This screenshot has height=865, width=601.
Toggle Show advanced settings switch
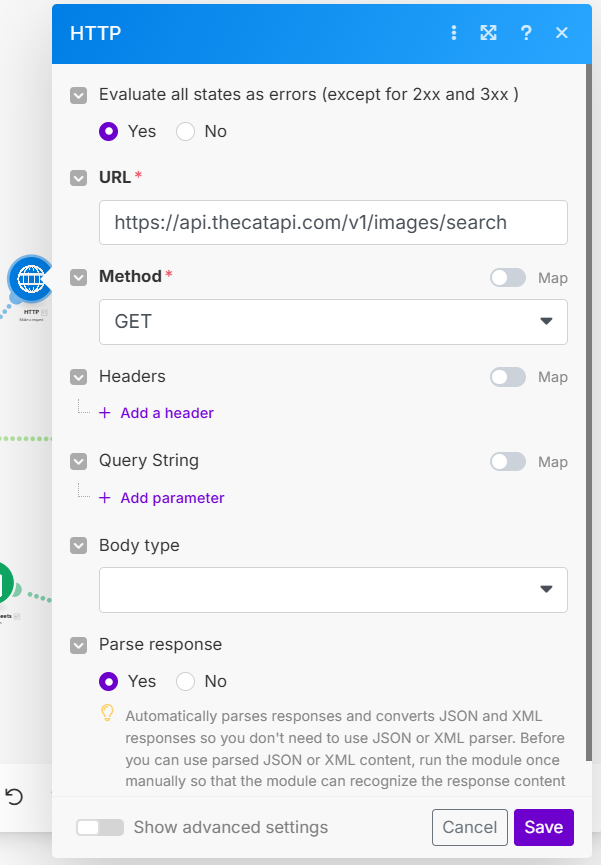[100, 827]
